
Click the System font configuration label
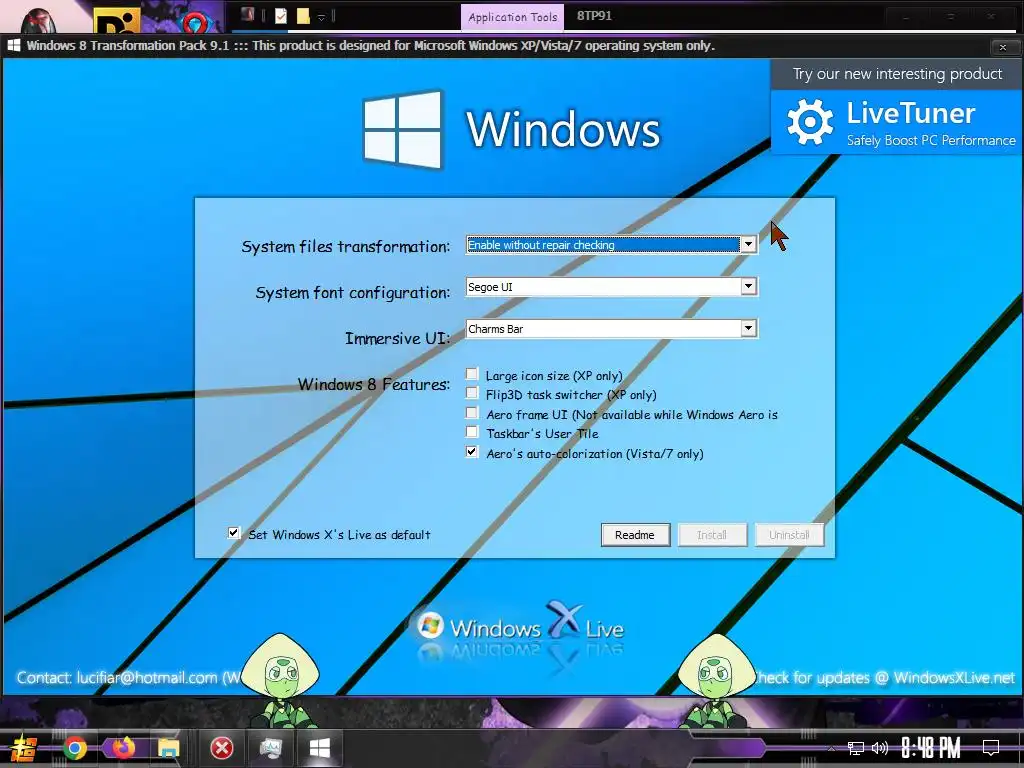coord(353,293)
